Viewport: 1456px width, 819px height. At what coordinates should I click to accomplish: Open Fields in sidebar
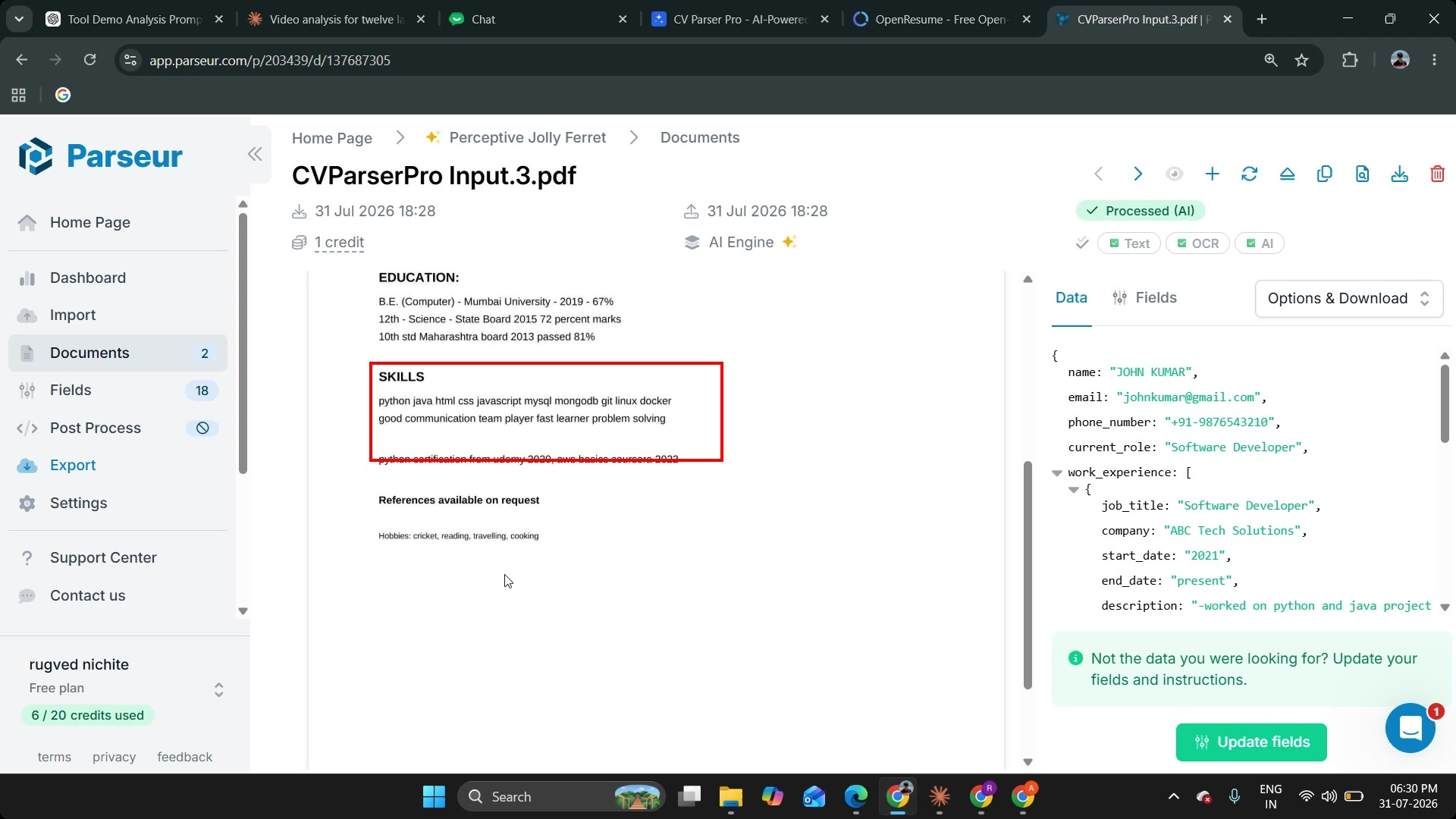coord(118,391)
